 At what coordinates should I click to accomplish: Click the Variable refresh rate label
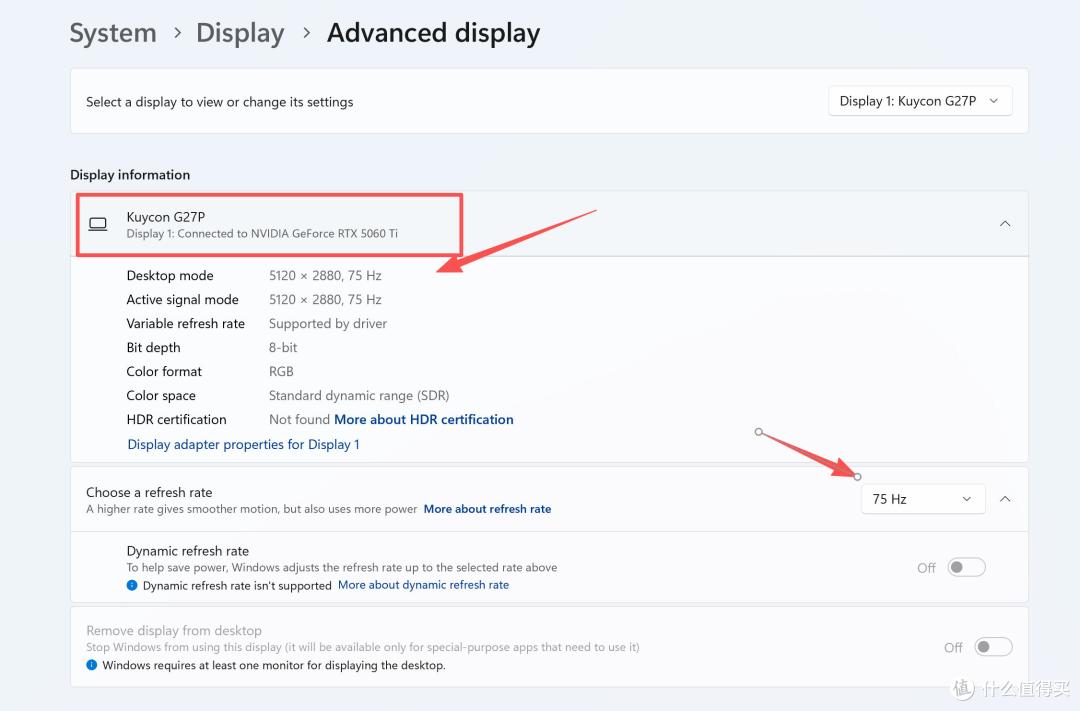click(x=185, y=324)
